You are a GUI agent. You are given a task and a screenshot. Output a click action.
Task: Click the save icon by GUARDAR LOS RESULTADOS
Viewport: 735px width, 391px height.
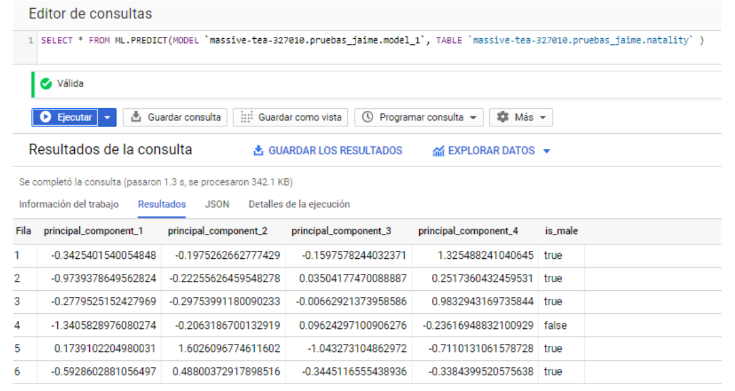(x=258, y=150)
